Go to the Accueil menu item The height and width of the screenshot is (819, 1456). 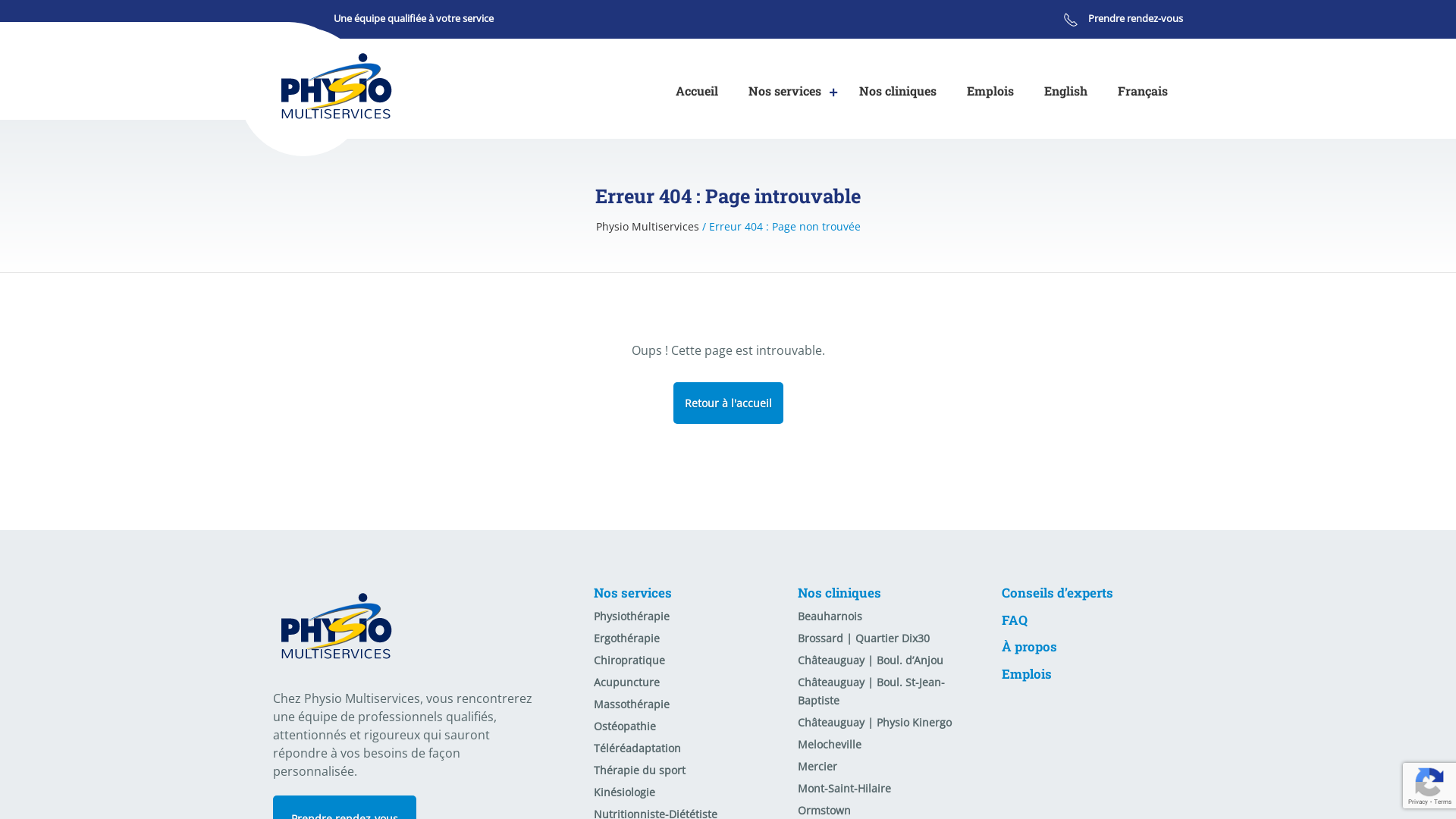pos(696,91)
